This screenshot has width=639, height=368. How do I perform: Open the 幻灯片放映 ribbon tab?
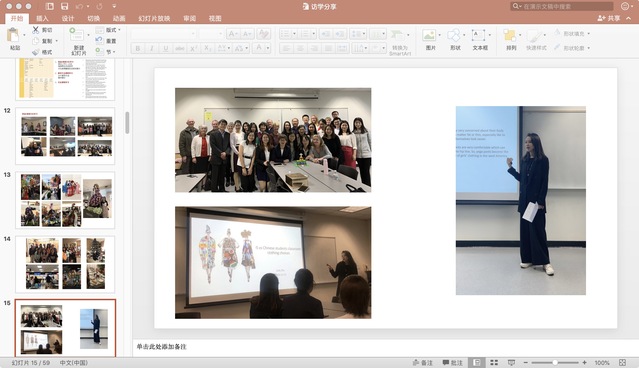154,18
